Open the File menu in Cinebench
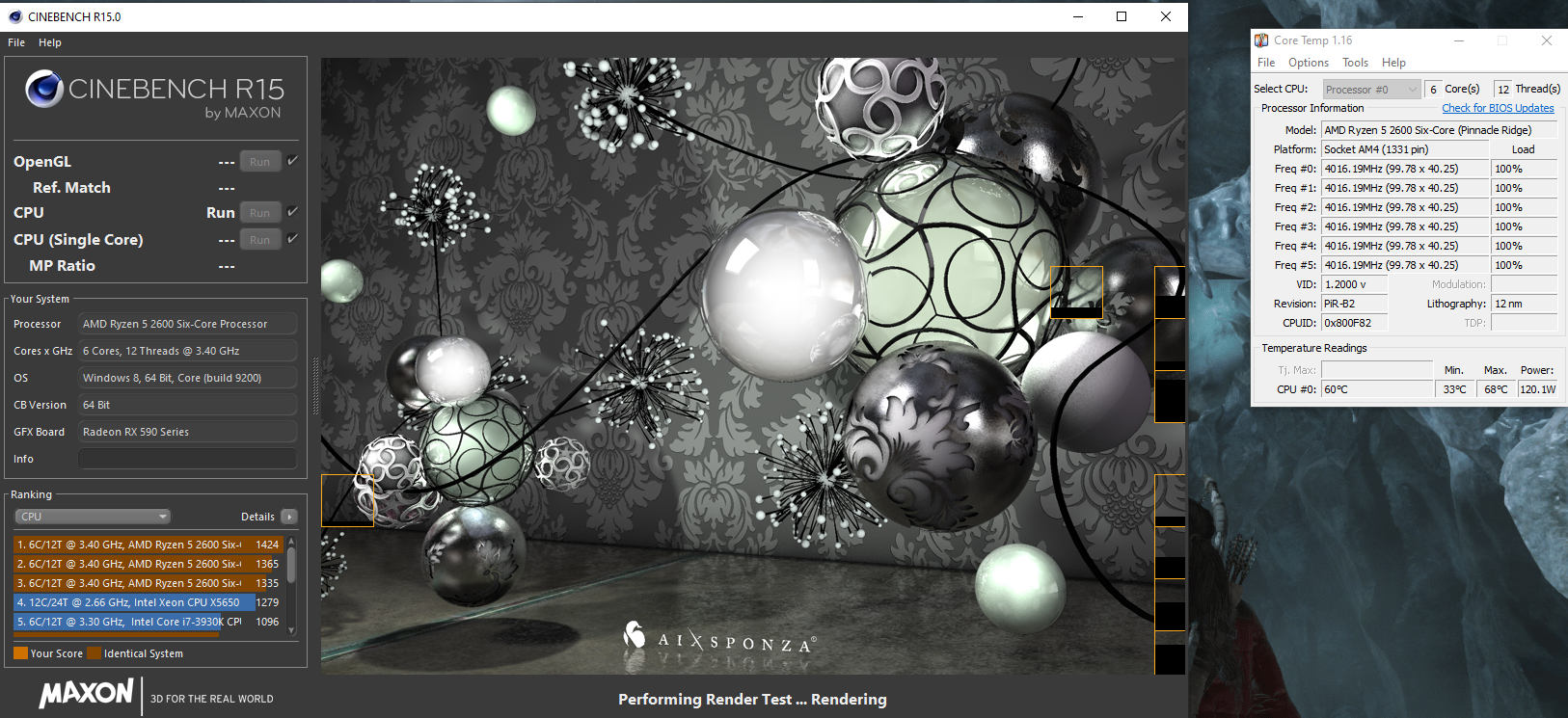Viewport: 1568px width, 718px height. click(x=16, y=42)
